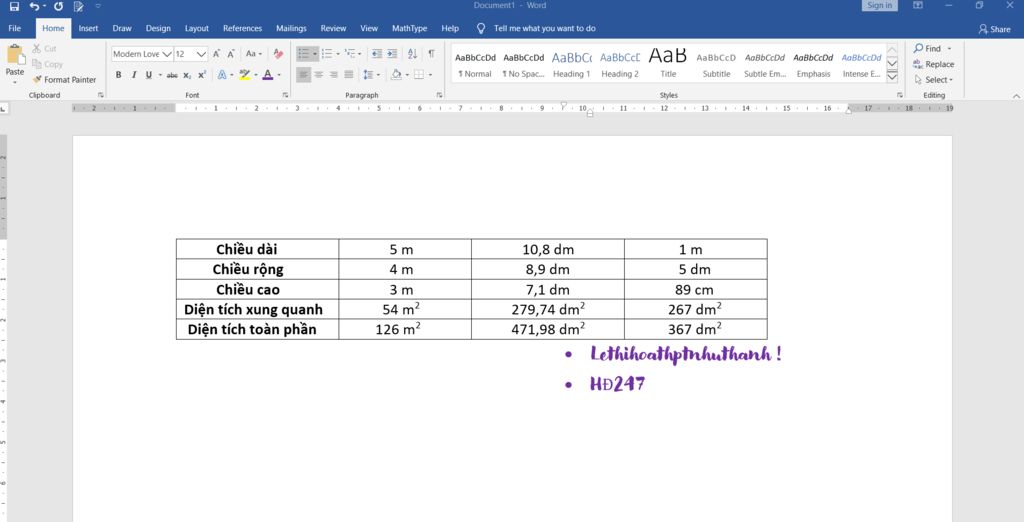Open the Paste options dropdown arrow
The width and height of the screenshot is (1024, 522).
pyautogui.click(x=15, y=82)
